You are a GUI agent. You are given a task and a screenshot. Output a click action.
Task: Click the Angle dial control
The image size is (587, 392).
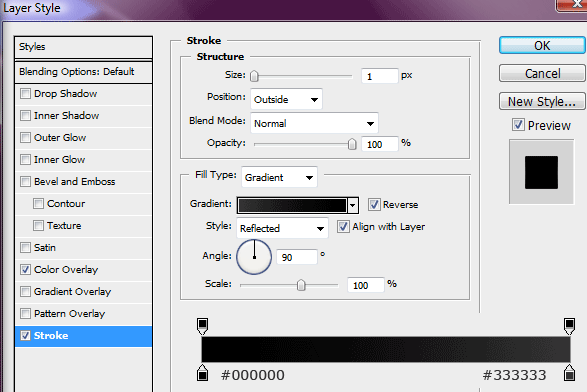254,257
